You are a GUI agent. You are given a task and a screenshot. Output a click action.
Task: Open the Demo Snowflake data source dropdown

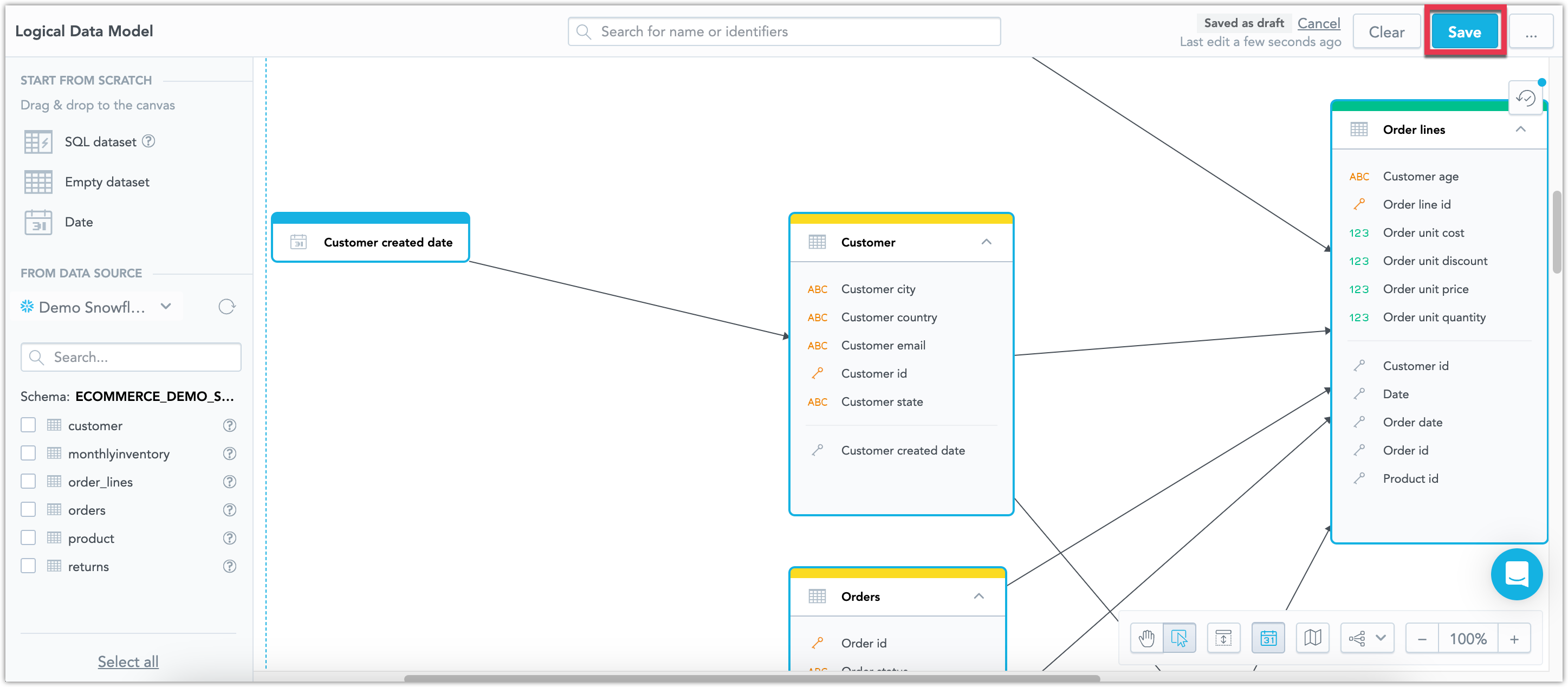tap(166, 307)
